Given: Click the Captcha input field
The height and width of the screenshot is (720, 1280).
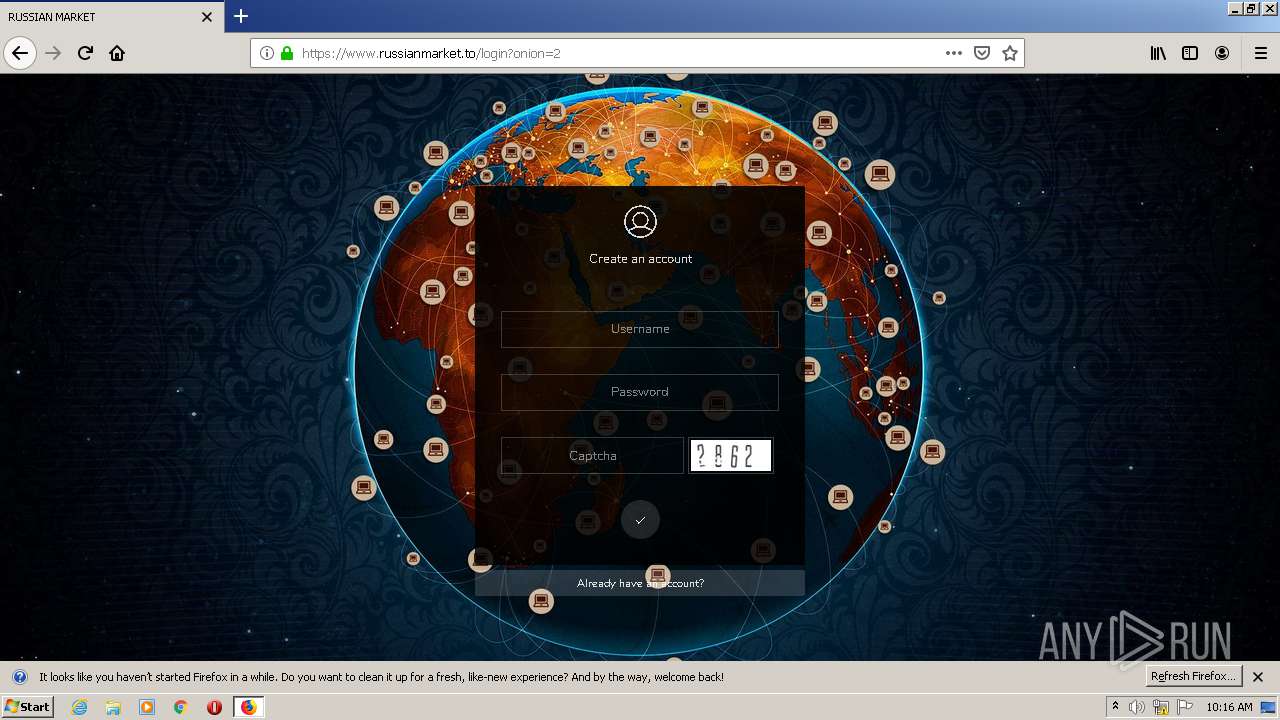Looking at the screenshot, I should [592, 456].
